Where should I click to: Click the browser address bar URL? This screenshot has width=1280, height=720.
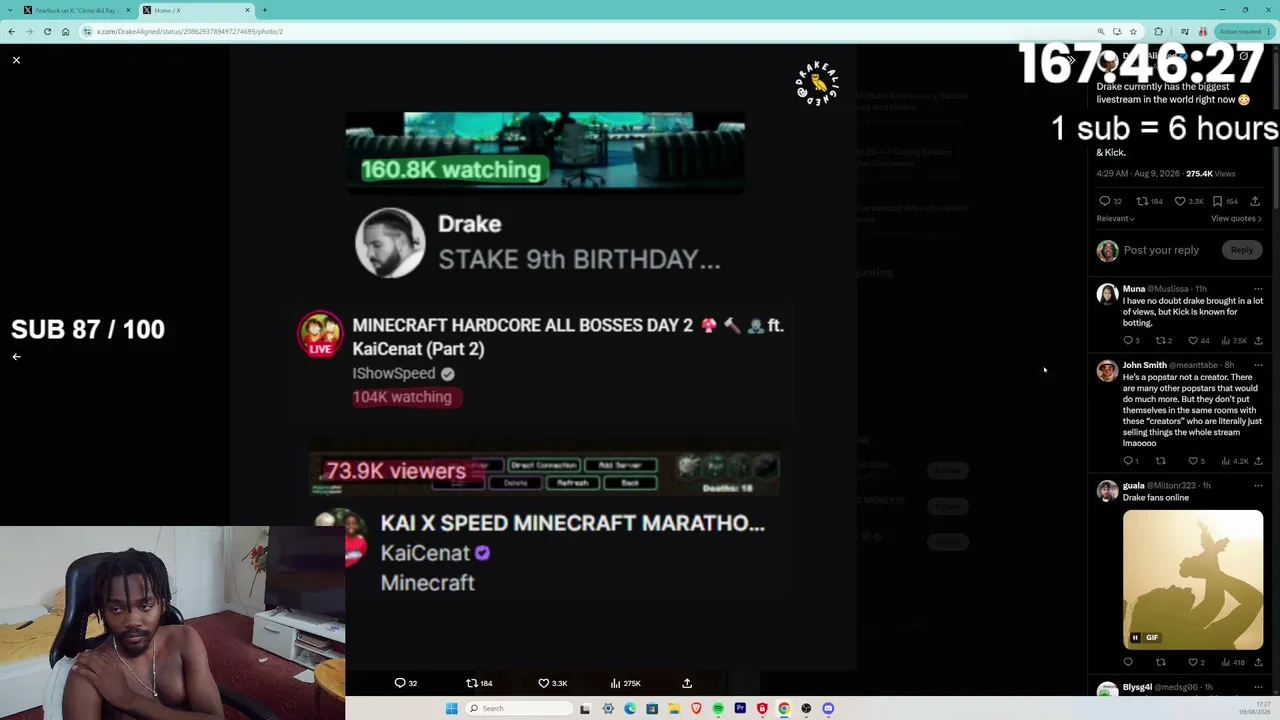point(190,31)
